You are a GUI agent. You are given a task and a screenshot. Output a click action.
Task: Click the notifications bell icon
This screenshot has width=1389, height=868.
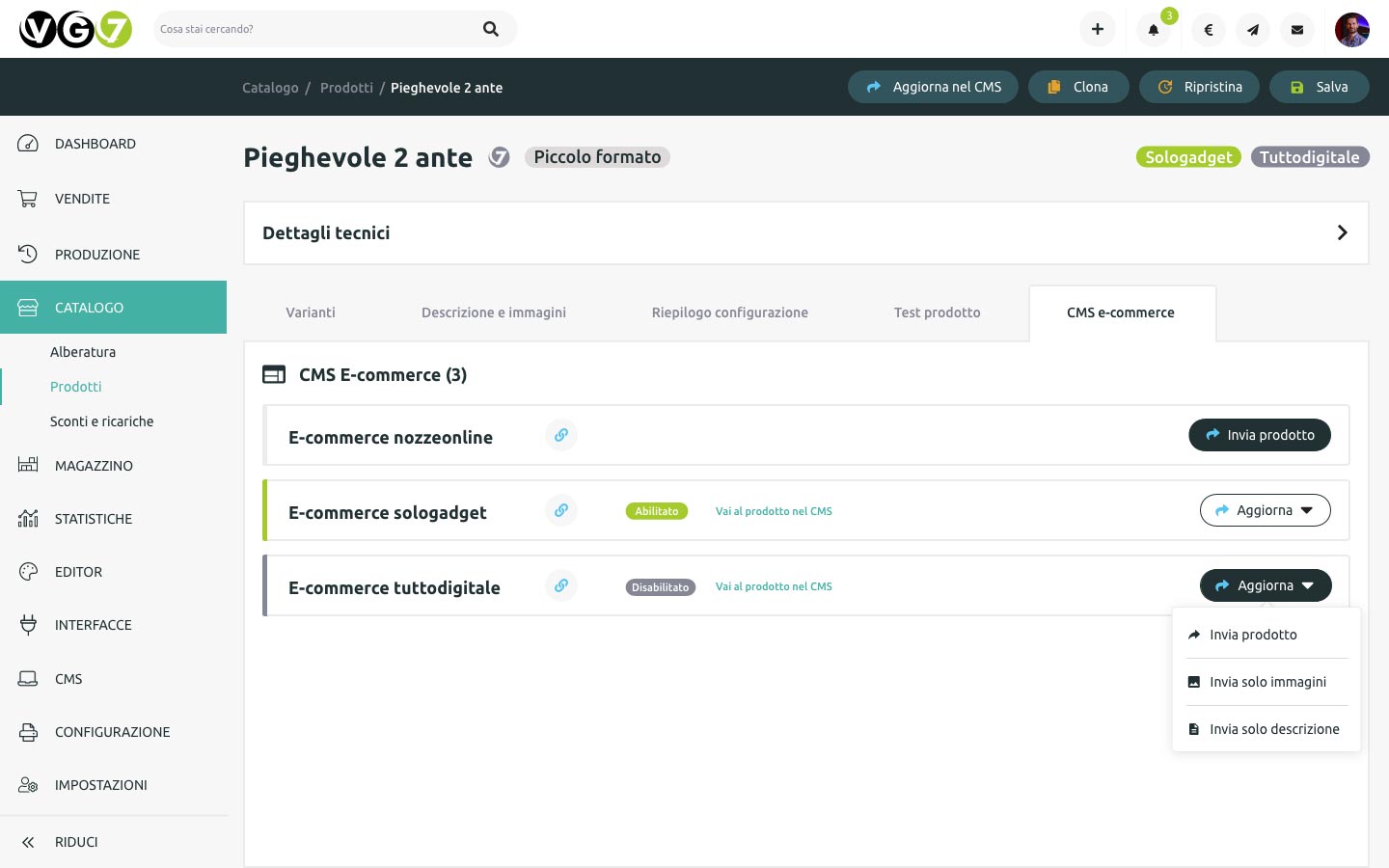pos(1153,30)
